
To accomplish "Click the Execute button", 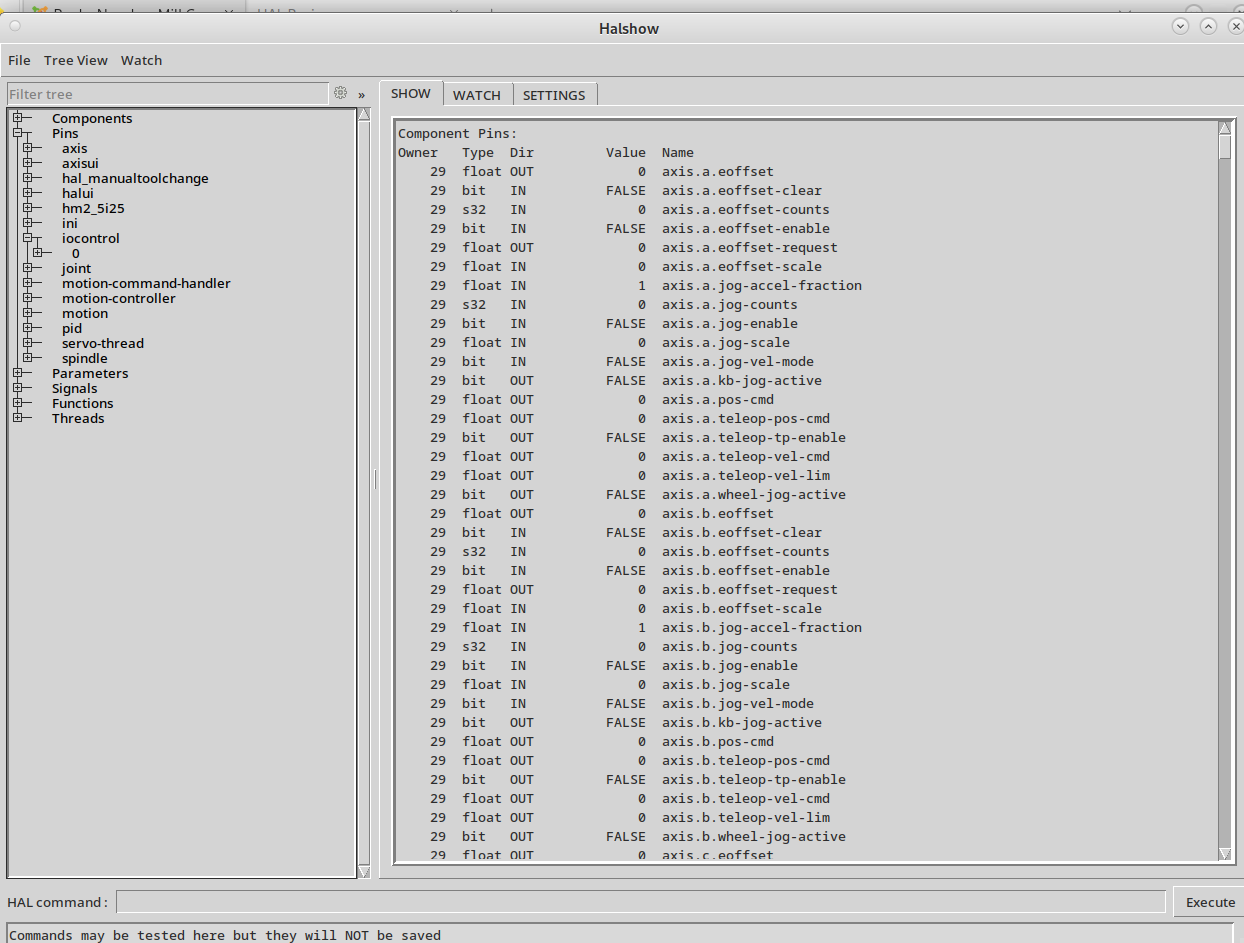I will pos(1210,902).
